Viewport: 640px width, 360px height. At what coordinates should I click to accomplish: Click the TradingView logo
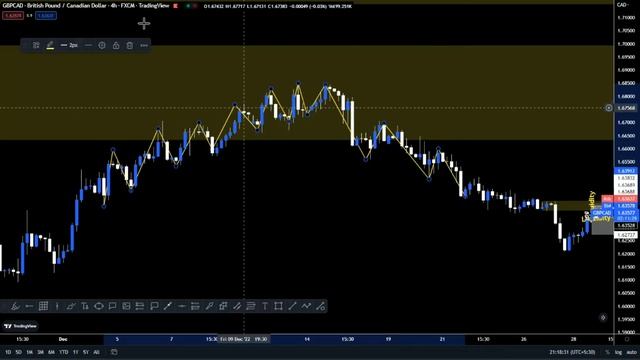click(x=20, y=326)
